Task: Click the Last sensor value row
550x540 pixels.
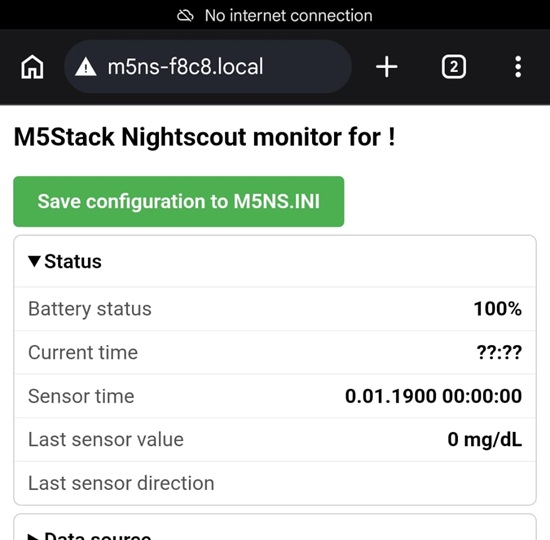Action: 275,439
